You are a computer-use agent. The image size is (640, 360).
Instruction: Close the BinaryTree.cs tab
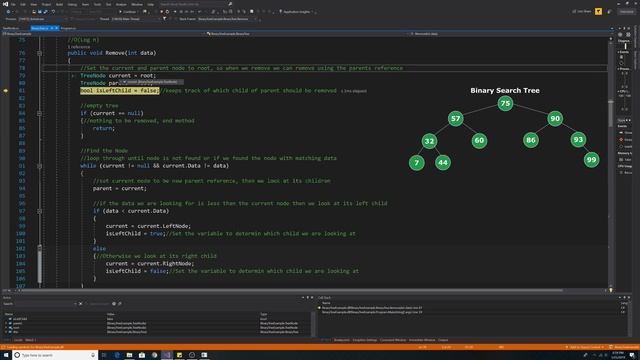point(57,28)
